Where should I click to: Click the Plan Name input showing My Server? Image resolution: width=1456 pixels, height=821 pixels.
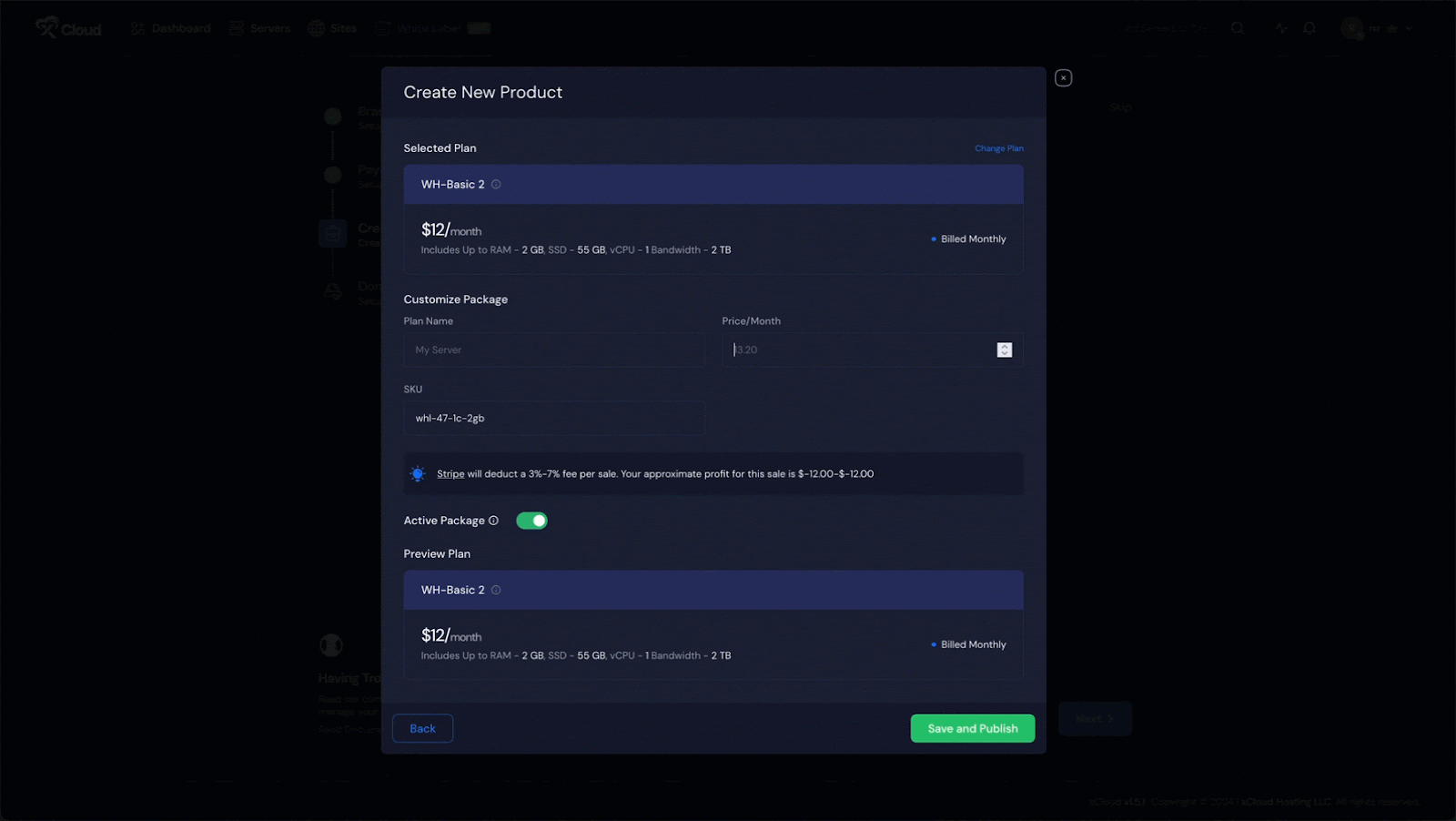coord(554,350)
